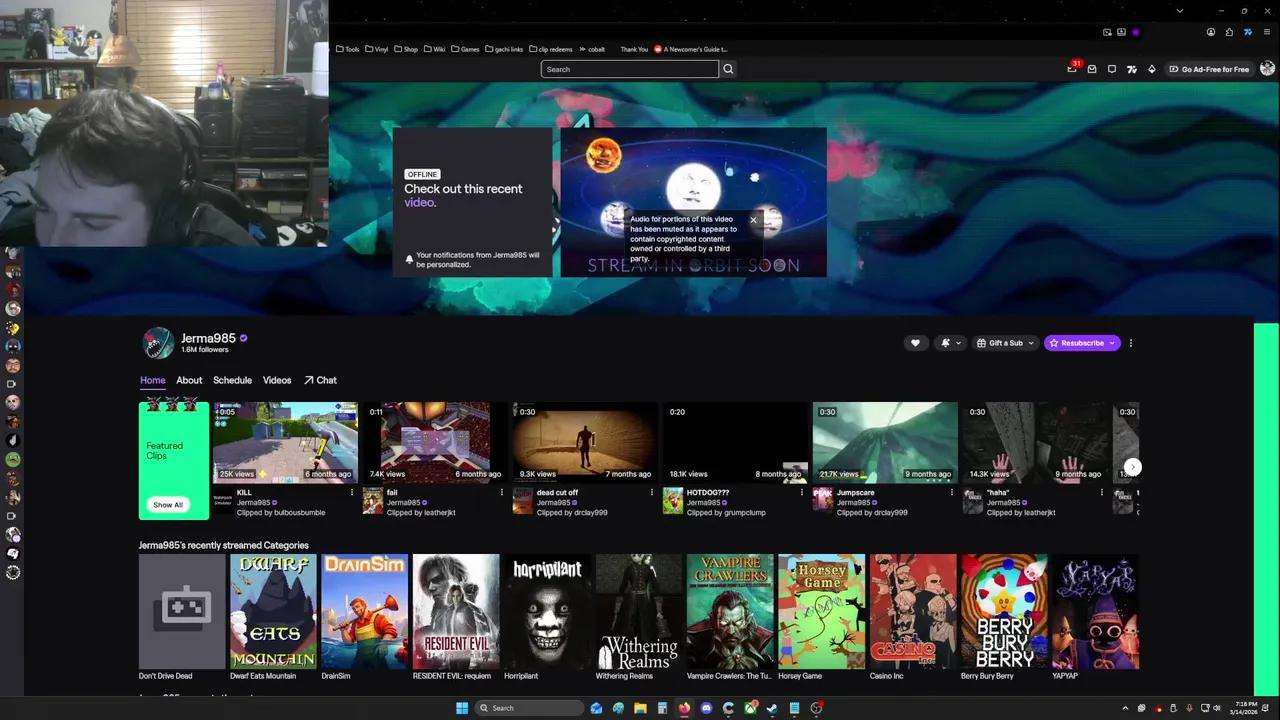Switch to the Videos tab
The height and width of the screenshot is (720, 1280).
pos(277,380)
